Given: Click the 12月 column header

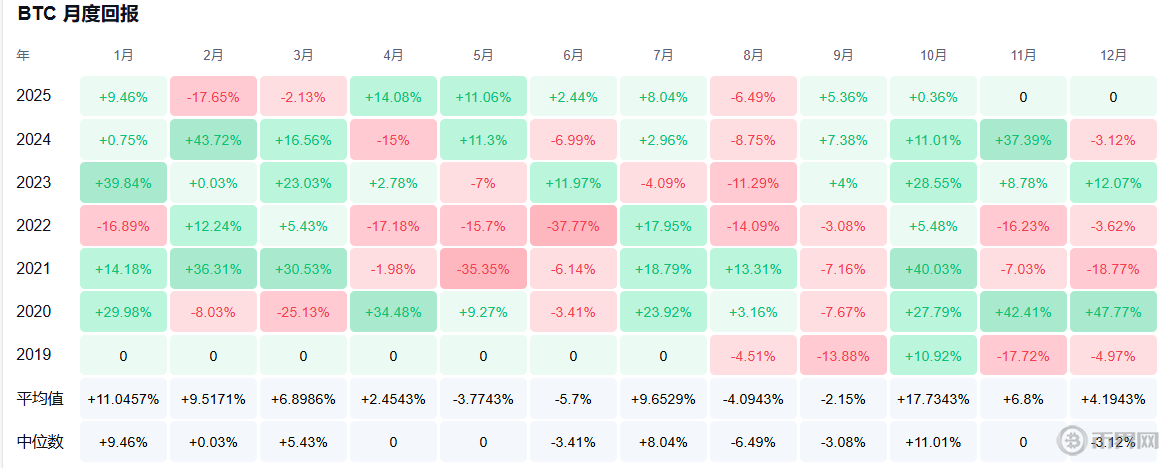Looking at the screenshot, I should pos(1113,55).
